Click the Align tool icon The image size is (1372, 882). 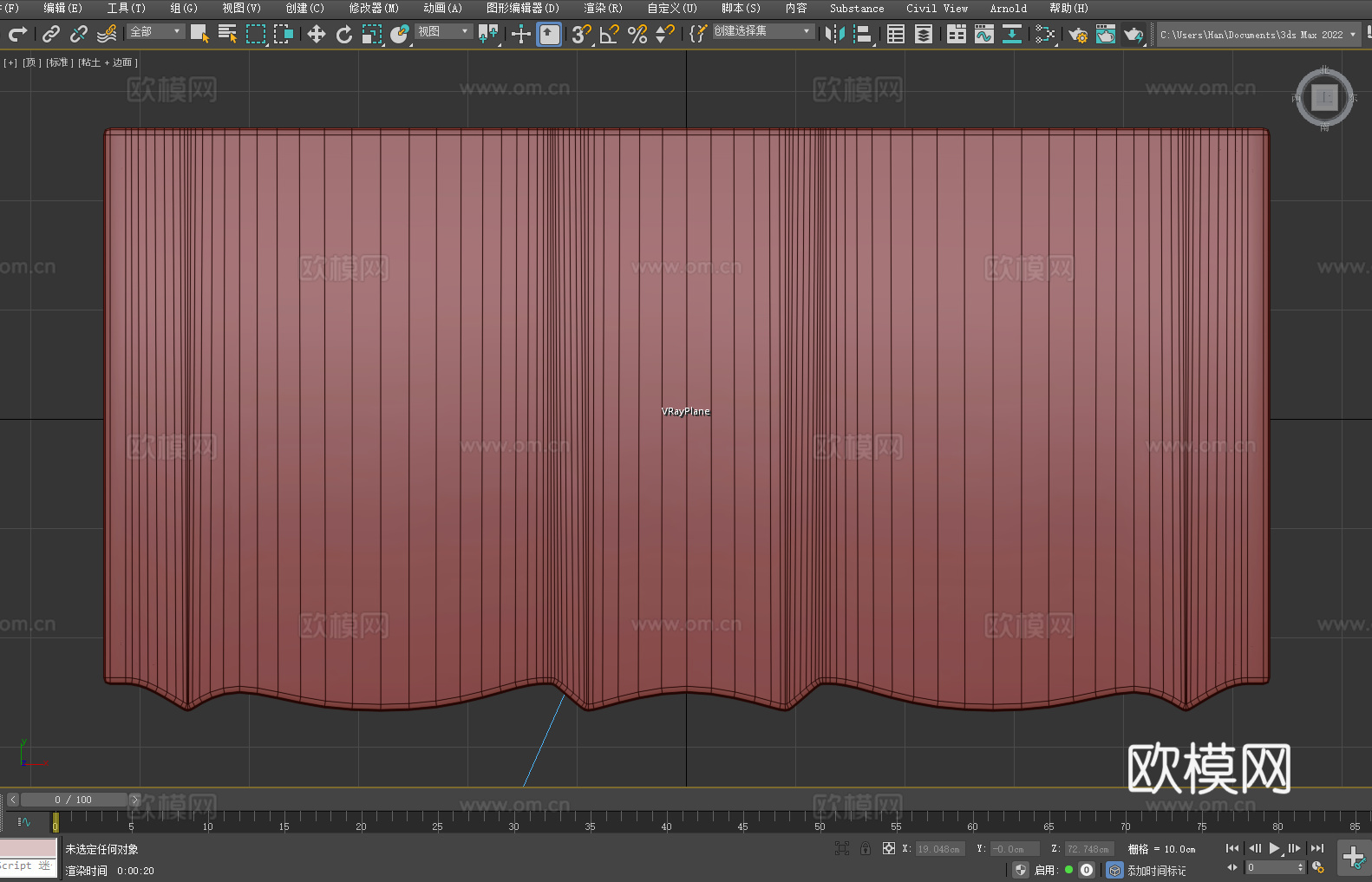863,34
